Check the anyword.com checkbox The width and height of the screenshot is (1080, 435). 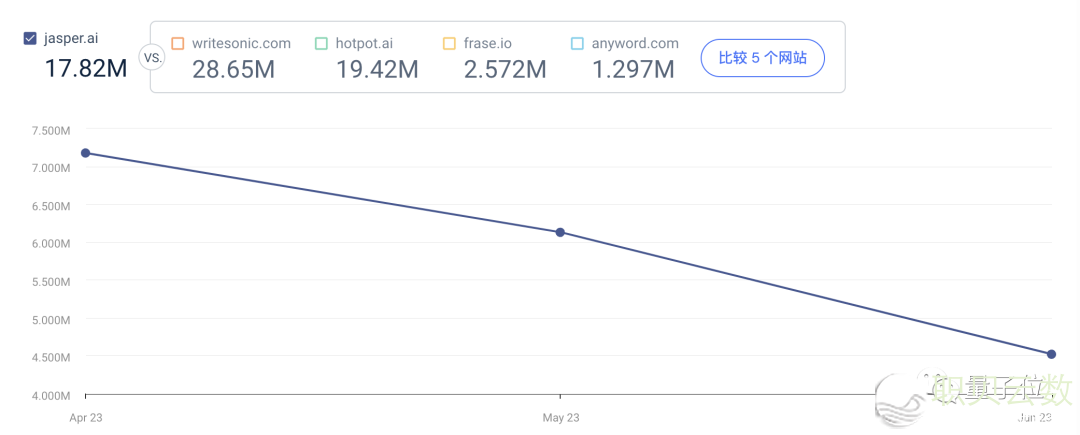coord(577,43)
